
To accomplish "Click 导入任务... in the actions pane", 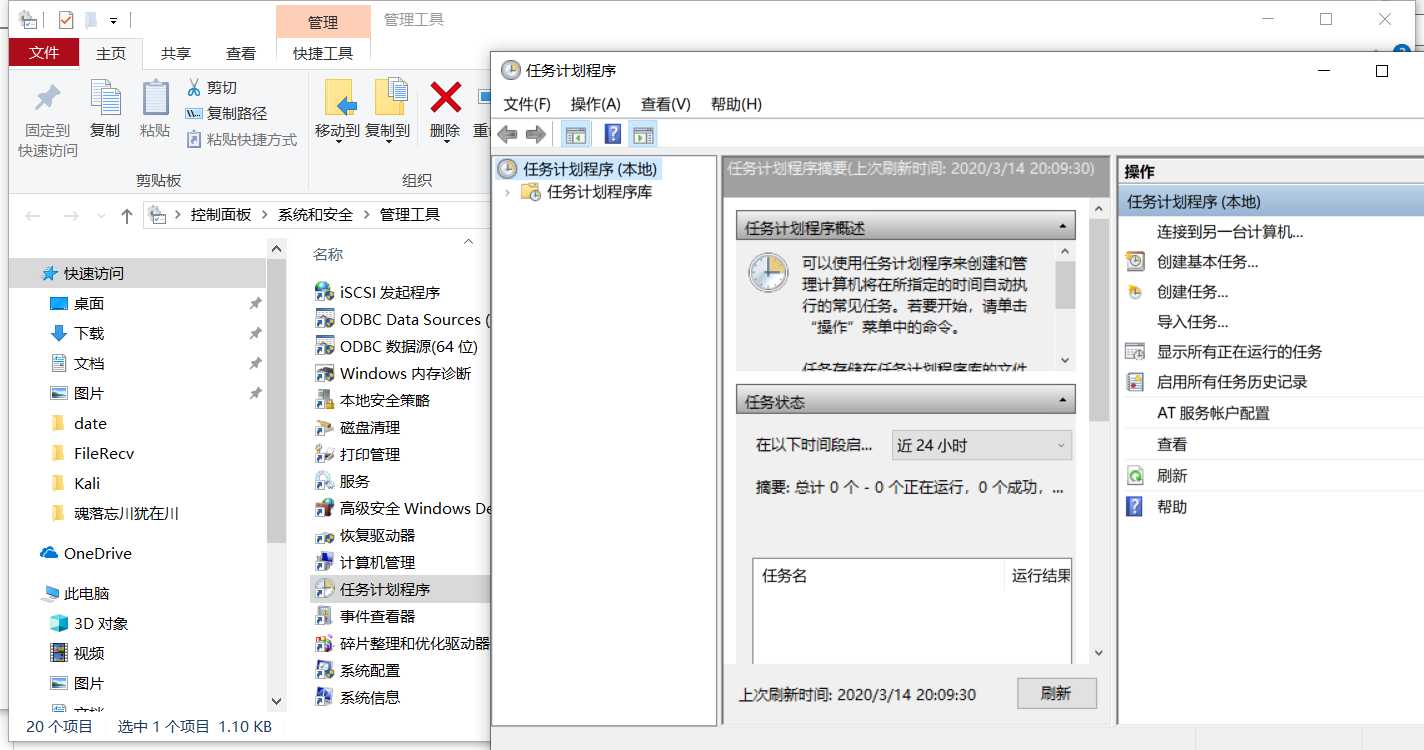I will 1192,322.
